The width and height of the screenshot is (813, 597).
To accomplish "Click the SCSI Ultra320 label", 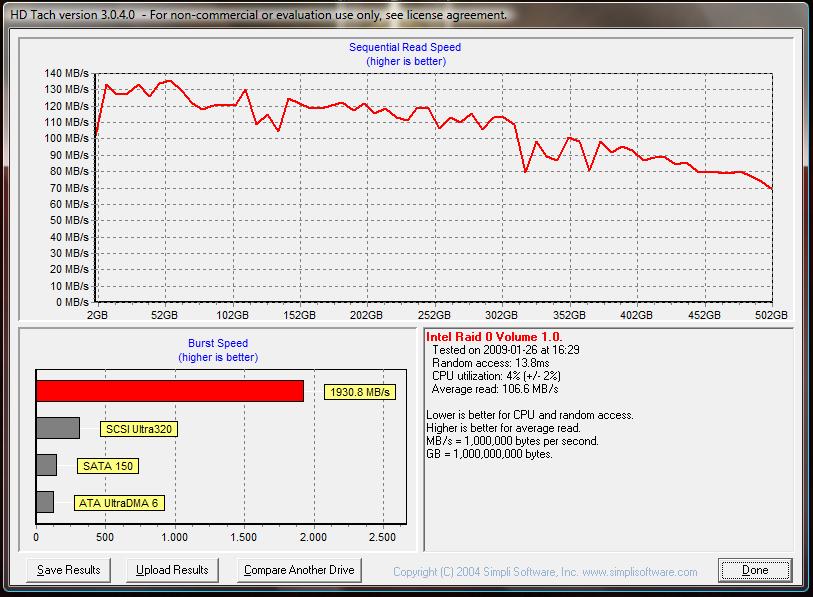I will 139,430.
